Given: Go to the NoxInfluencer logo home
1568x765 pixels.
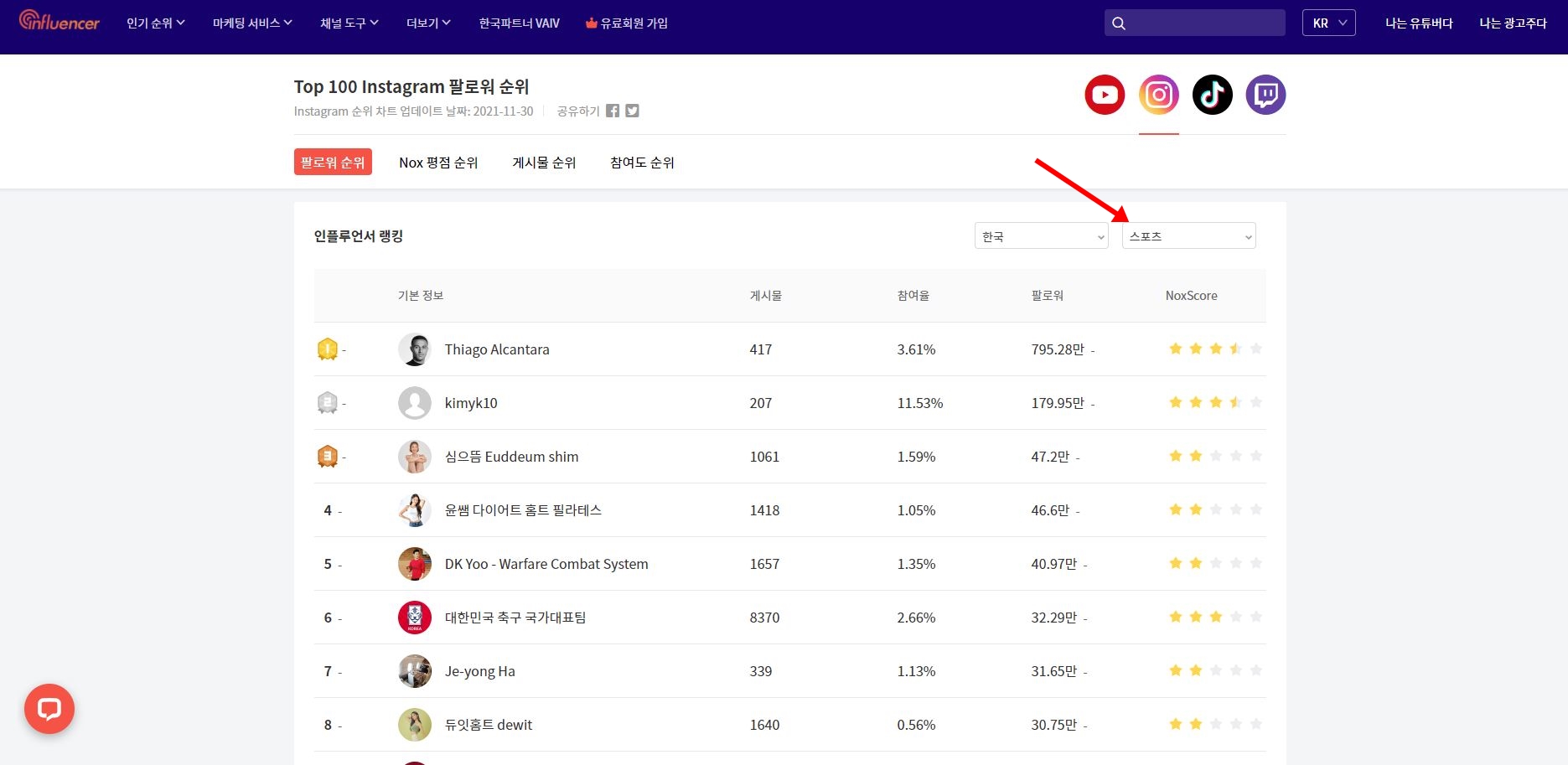Looking at the screenshot, I should tap(59, 21).
